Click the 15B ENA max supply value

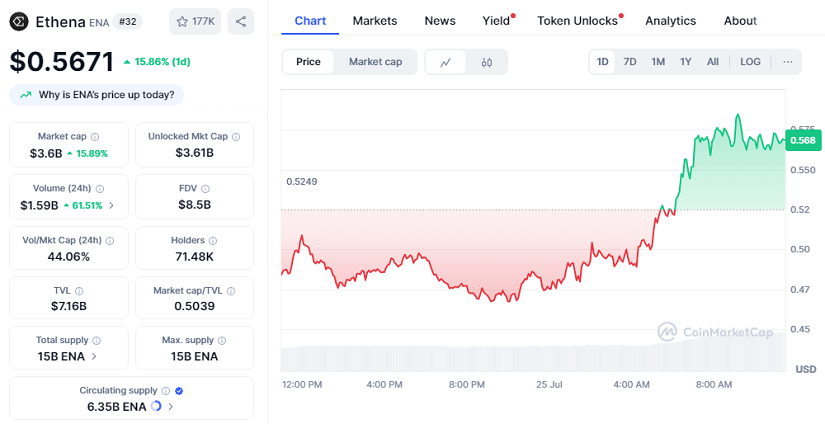(x=194, y=356)
